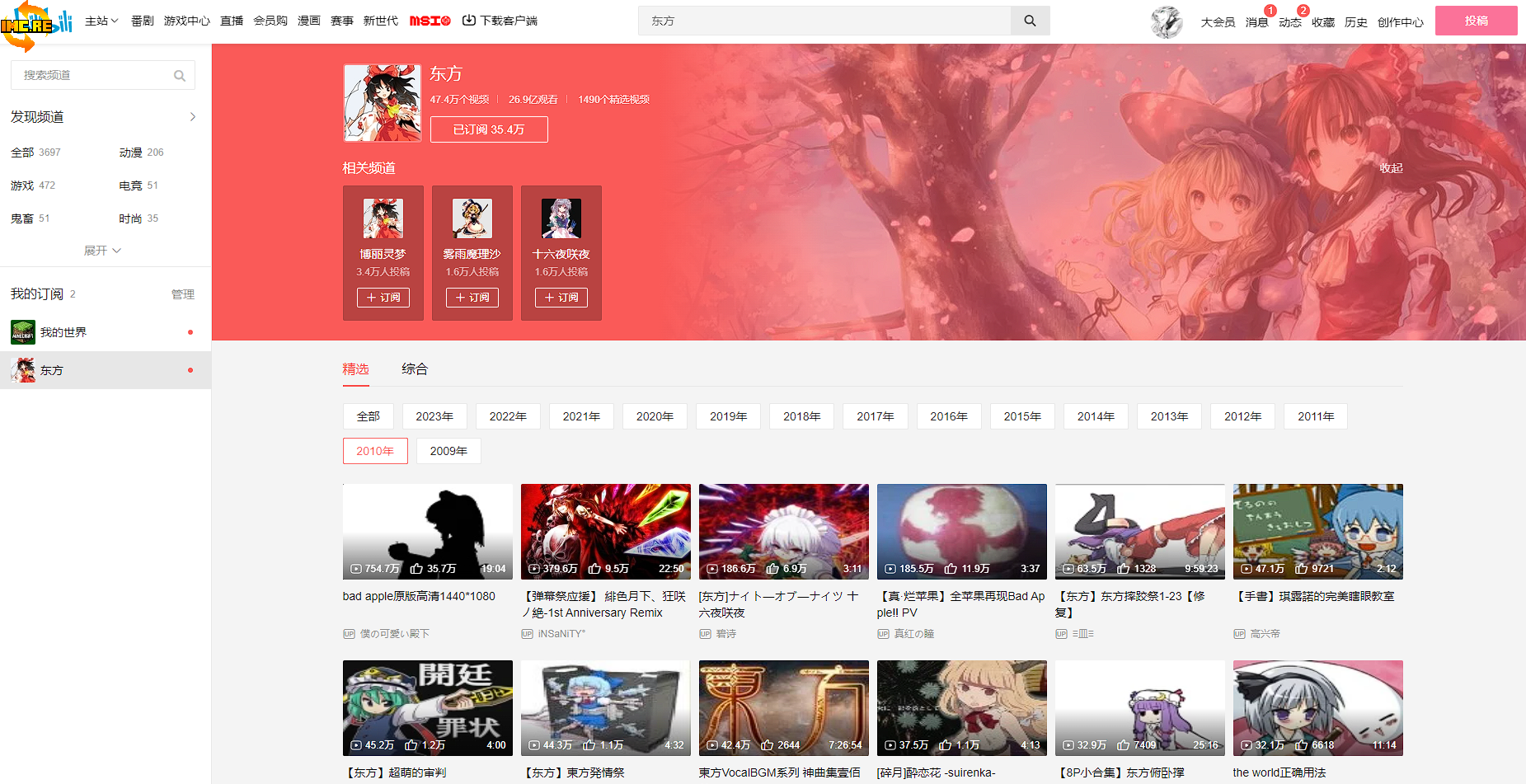Image resolution: width=1526 pixels, height=784 pixels.
Task: Click the channel search magnifier icon in sidebar
Action: pos(179,76)
